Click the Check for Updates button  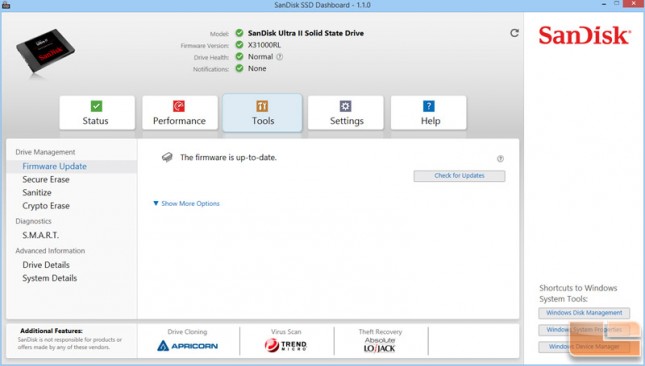pos(459,176)
